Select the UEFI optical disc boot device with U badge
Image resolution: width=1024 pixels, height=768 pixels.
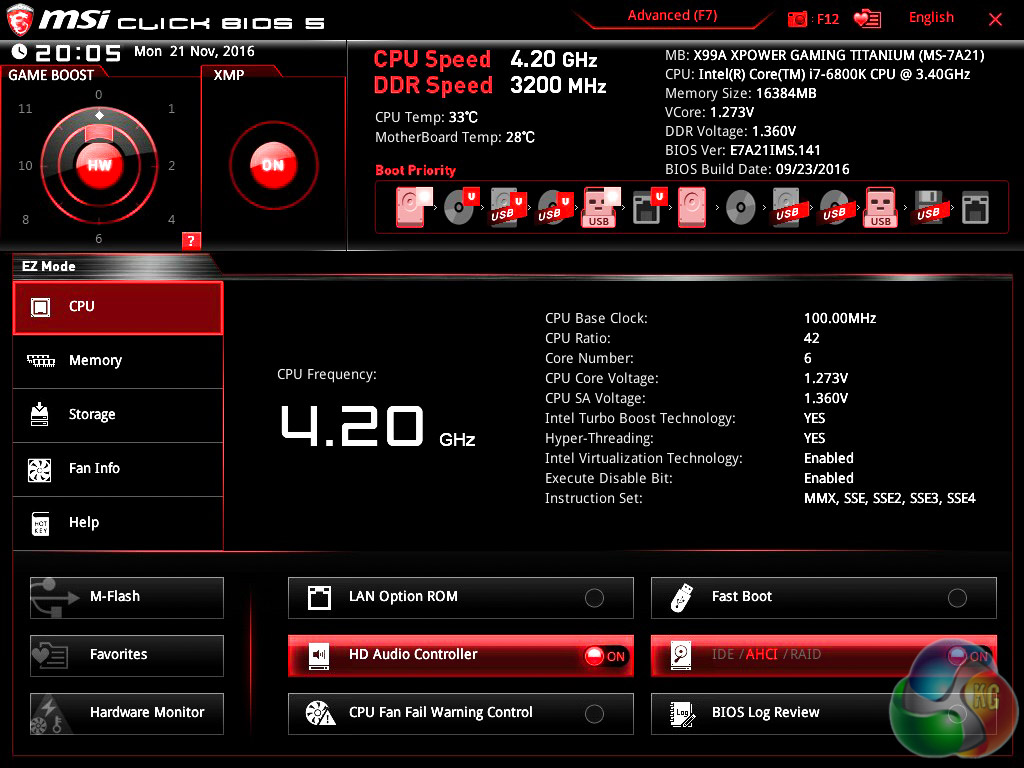[x=461, y=207]
